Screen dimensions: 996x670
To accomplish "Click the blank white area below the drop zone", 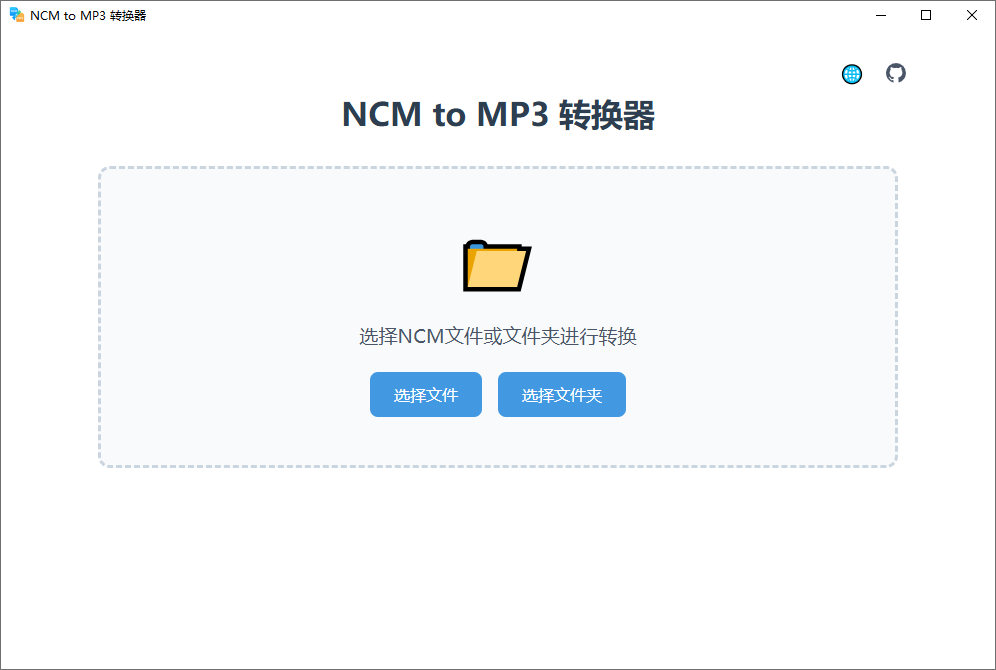I will [x=498, y=565].
